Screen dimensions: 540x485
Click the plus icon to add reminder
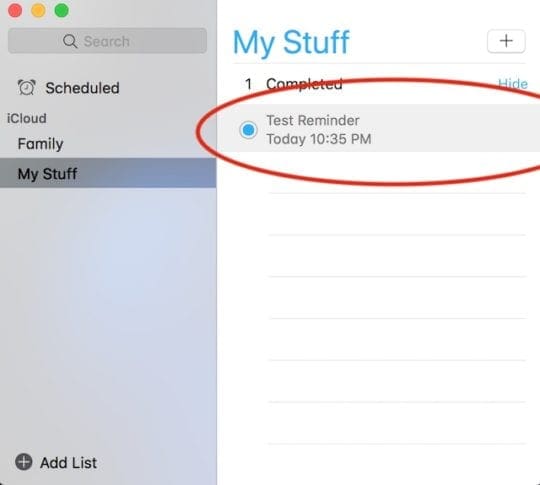[506, 41]
